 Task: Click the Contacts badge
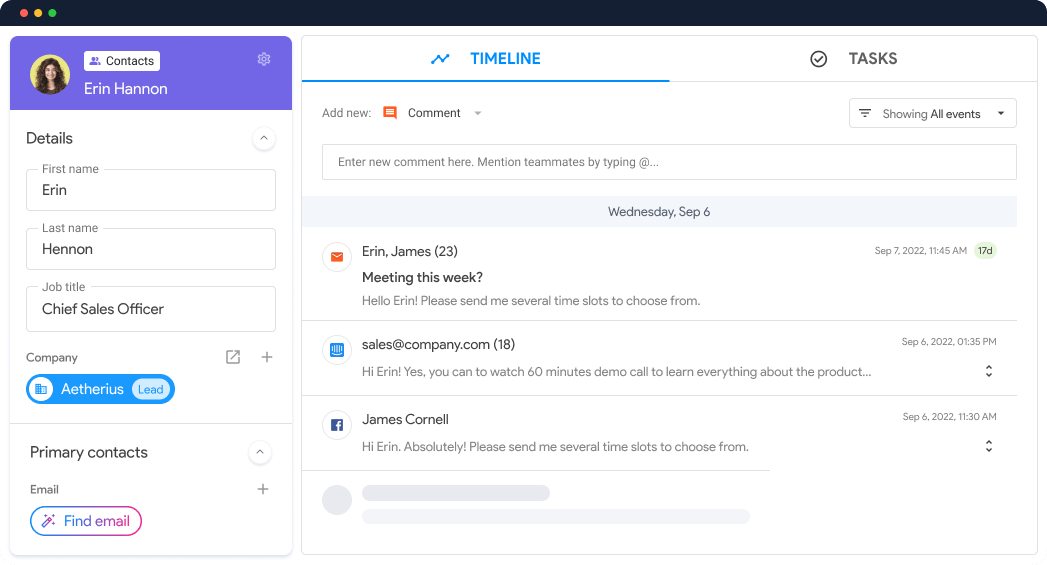tap(122, 61)
